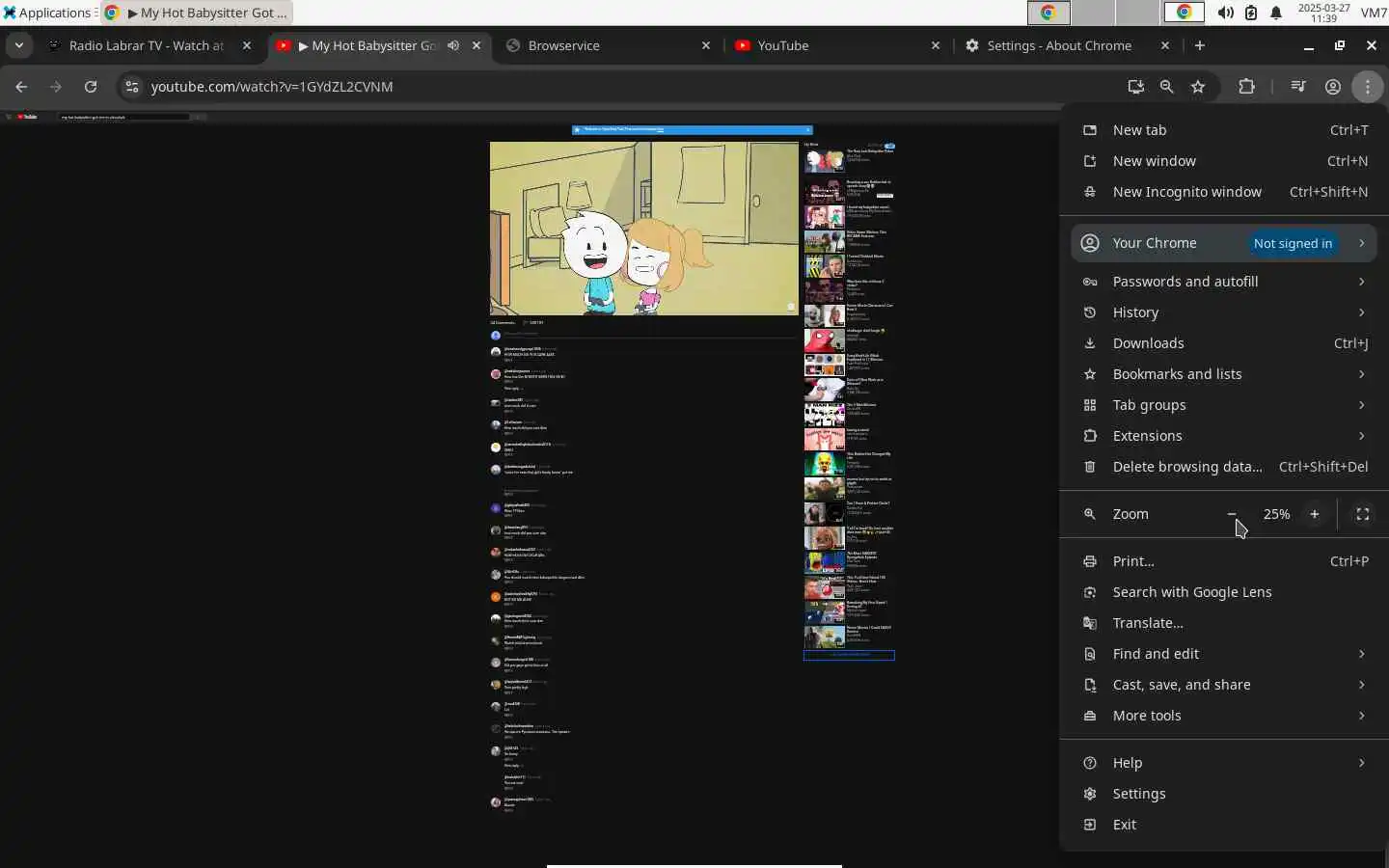
Task: Open a New Incognito window
Action: click(1224, 192)
